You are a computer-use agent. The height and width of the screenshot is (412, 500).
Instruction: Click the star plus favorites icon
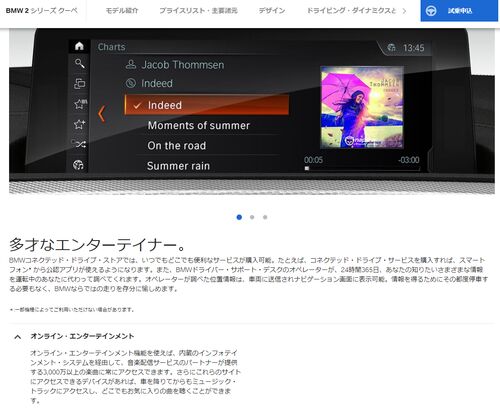[x=79, y=124]
